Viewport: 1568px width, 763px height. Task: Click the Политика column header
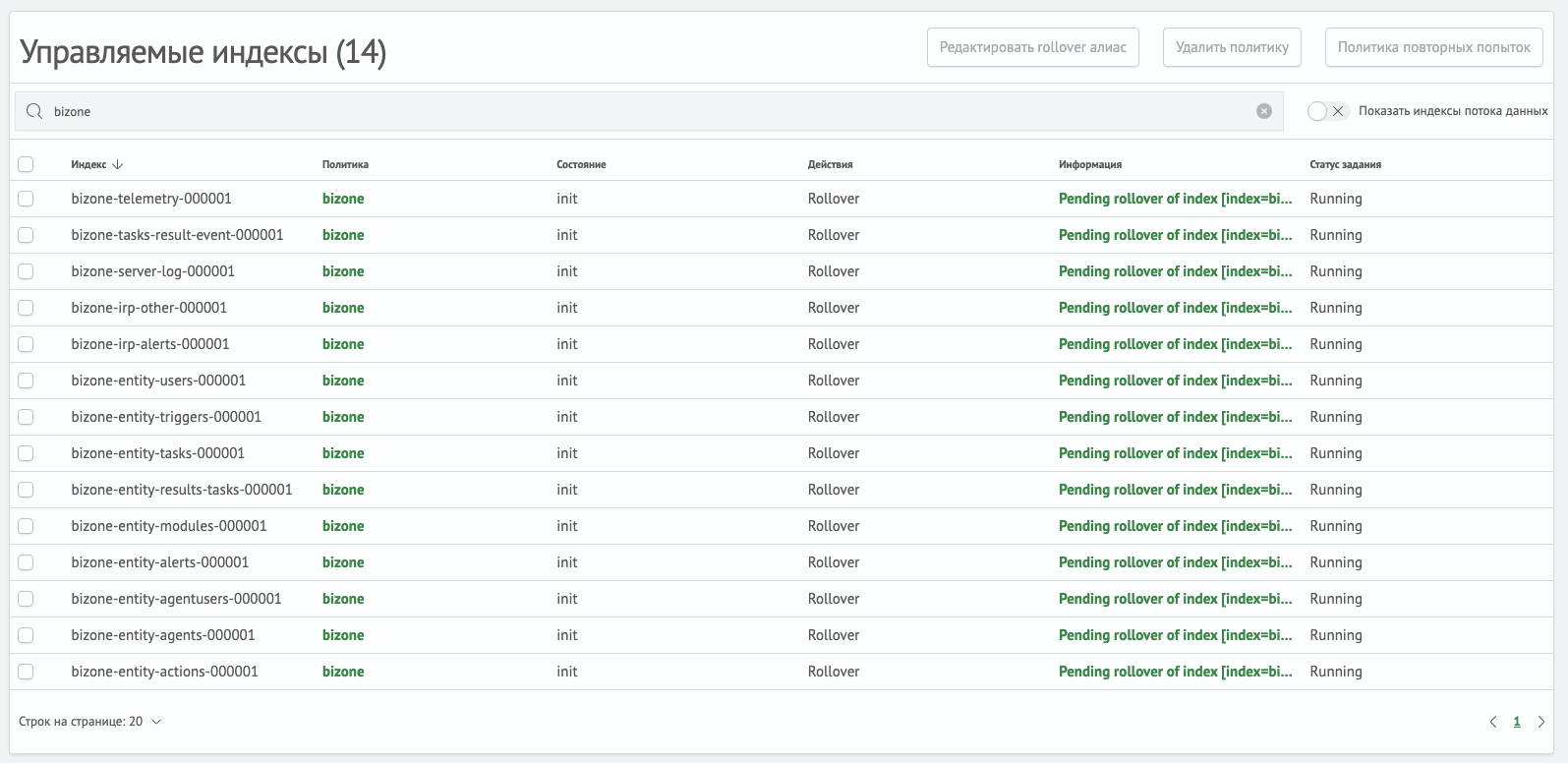pyautogui.click(x=345, y=164)
